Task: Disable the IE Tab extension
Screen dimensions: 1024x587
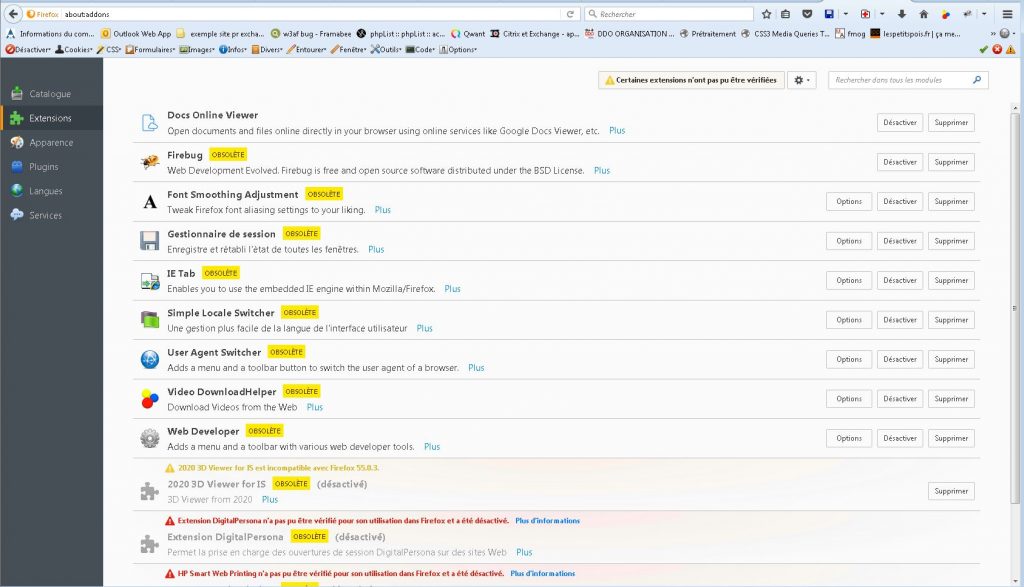Action: coord(899,281)
